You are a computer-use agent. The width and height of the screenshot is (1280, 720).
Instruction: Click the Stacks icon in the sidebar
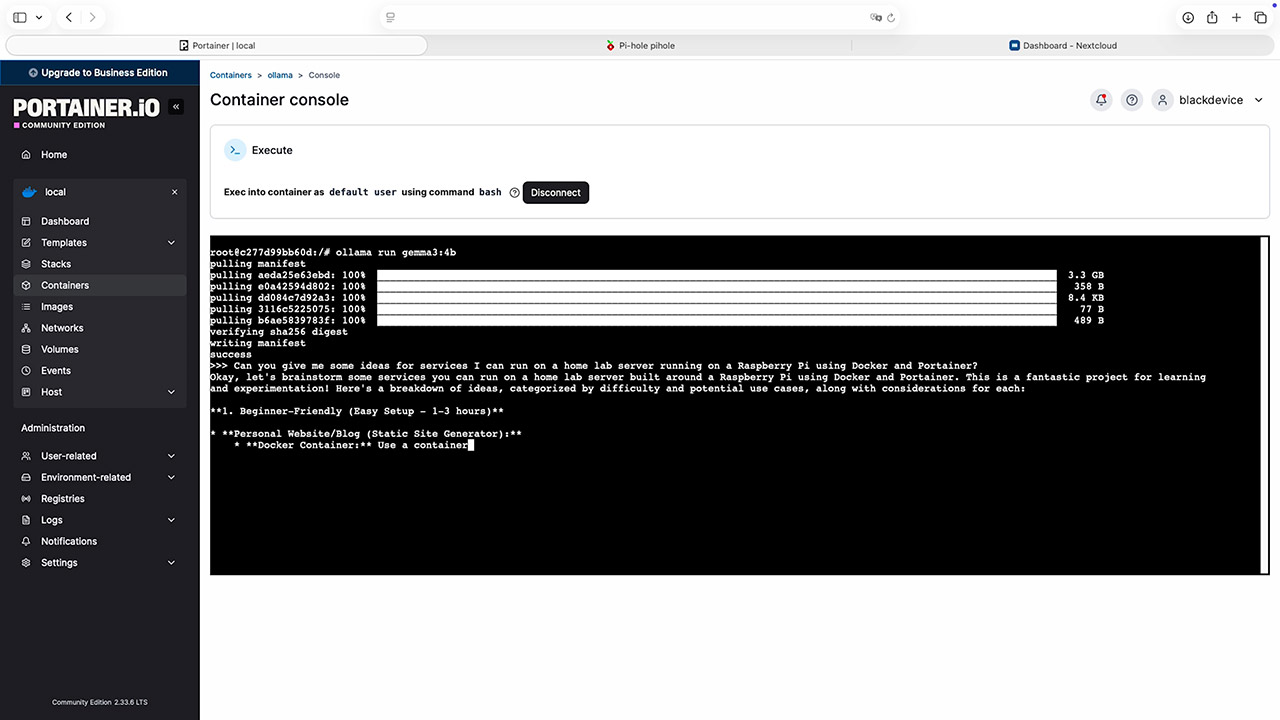pos(24,264)
